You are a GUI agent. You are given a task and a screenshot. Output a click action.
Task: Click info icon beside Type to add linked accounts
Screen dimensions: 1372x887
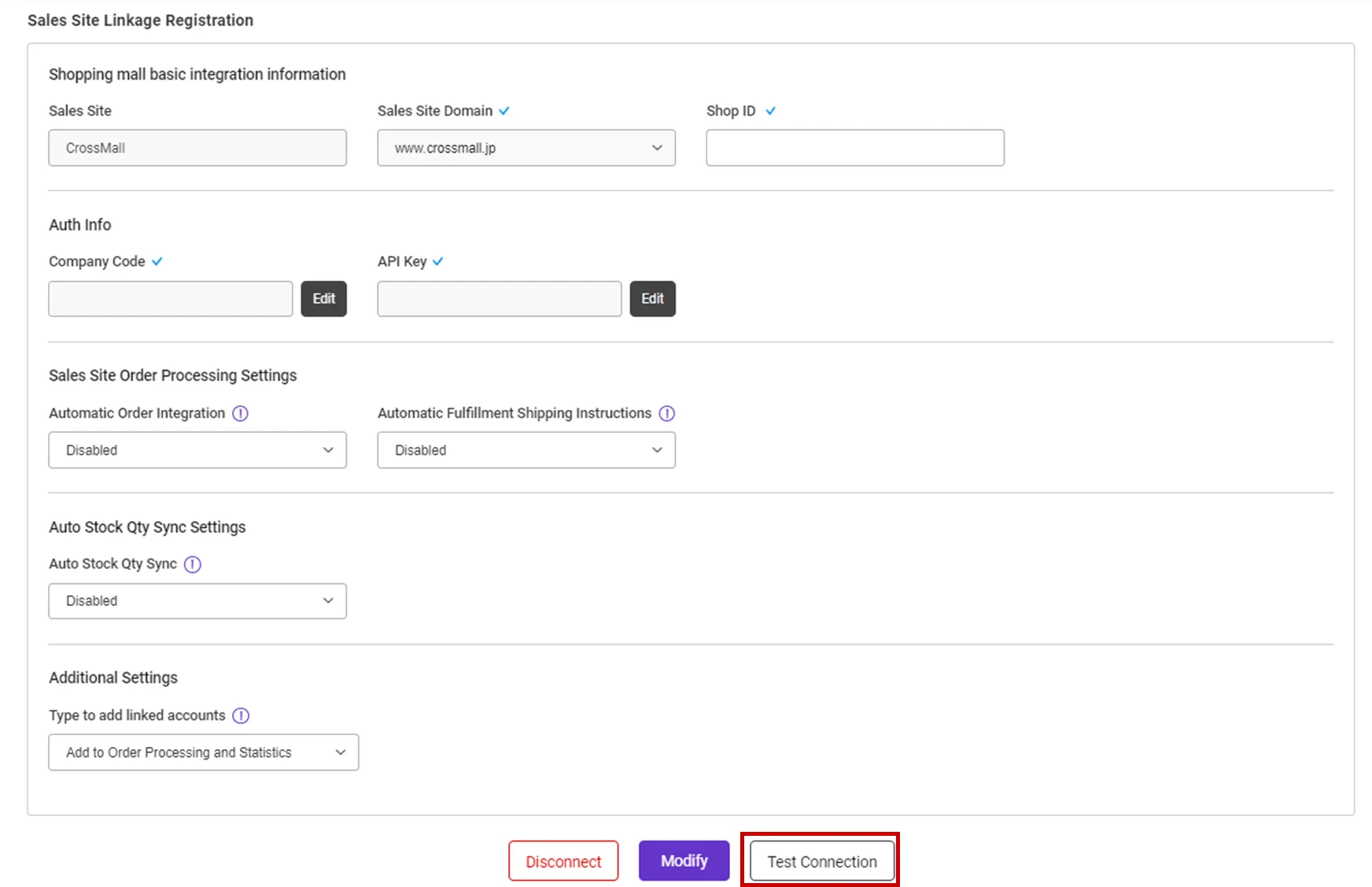pyautogui.click(x=242, y=715)
